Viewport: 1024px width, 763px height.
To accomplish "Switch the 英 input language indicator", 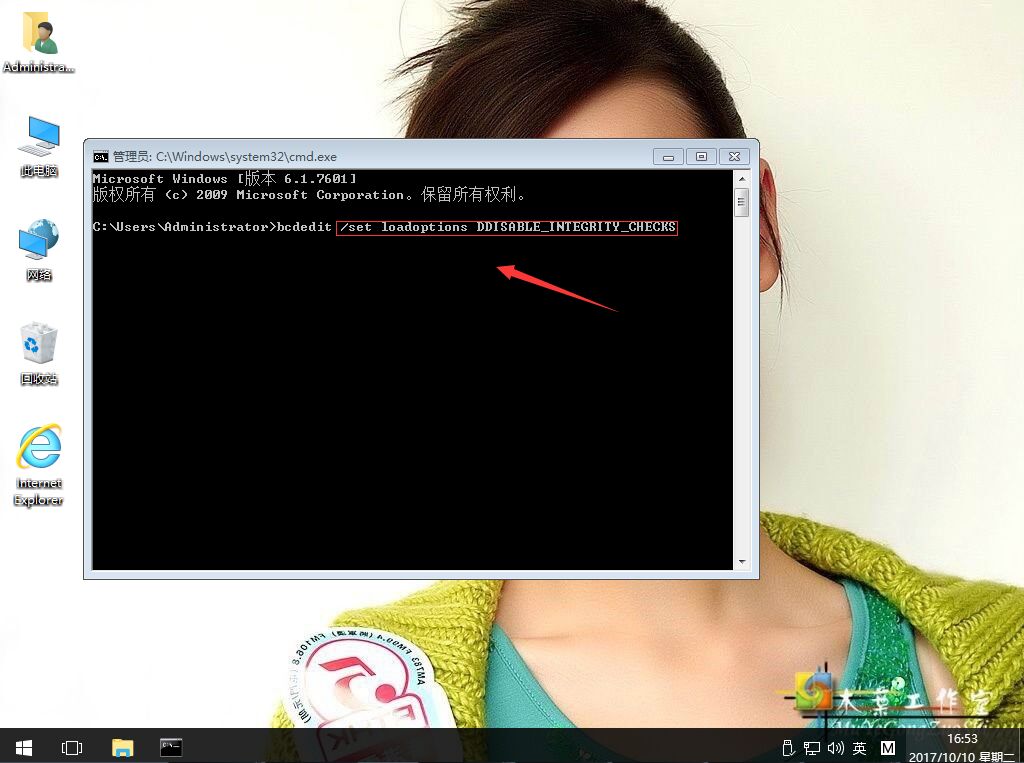I will 859,748.
